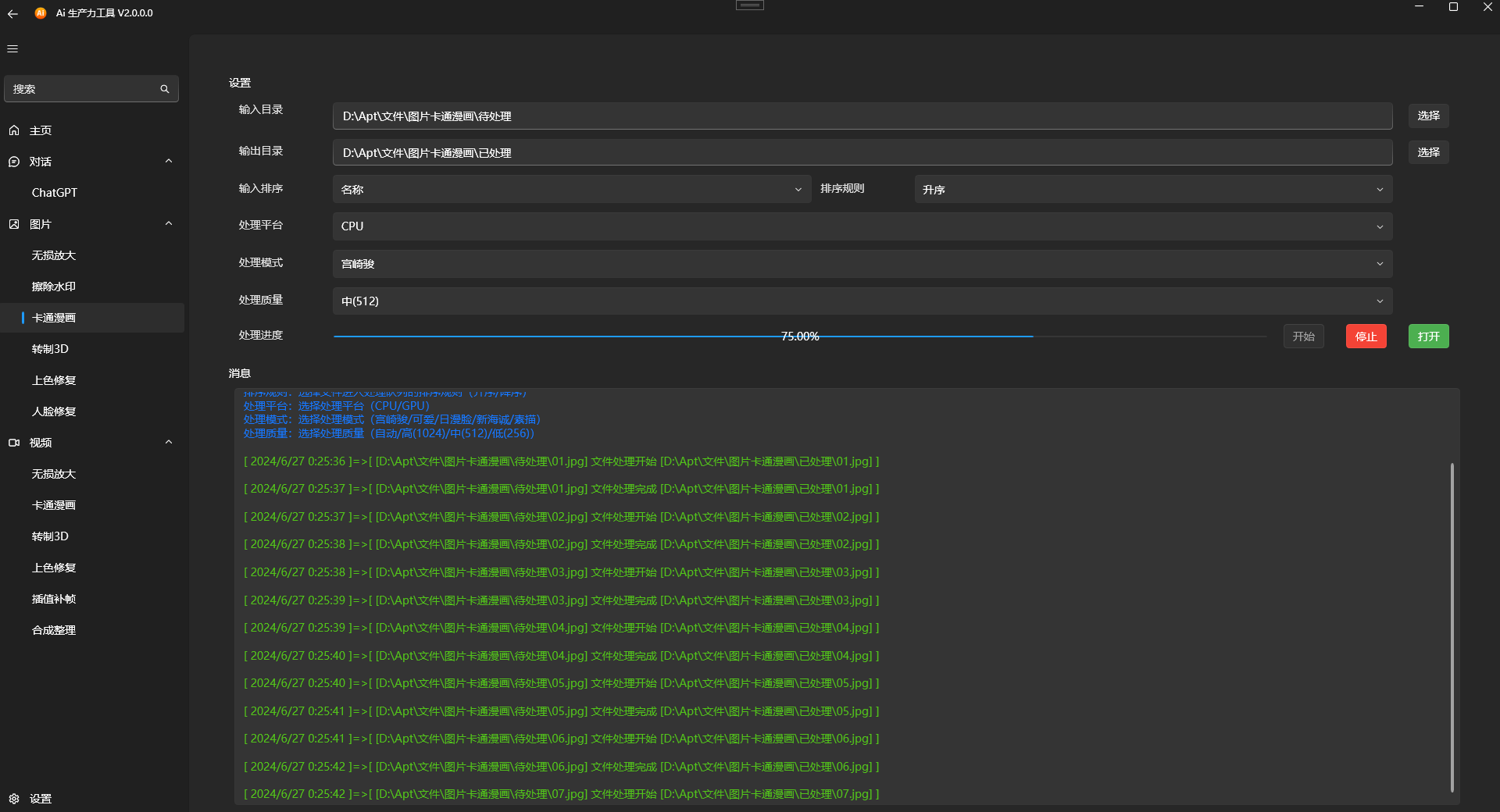Click the home icon beside 主页
Image resolution: width=1500 pixels, height=812 pixels.
tap(14, 130)
